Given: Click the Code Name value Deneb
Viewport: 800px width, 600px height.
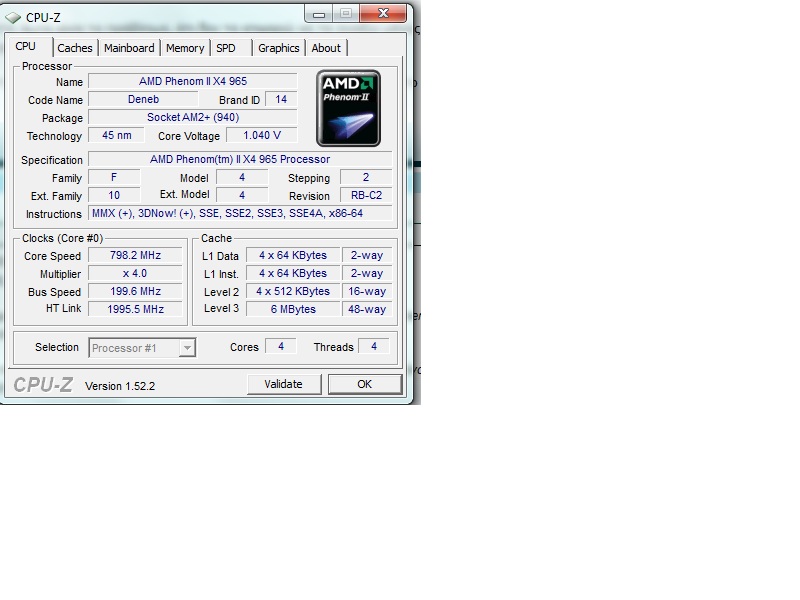Looking at the screenshot, I should point(143,99).
